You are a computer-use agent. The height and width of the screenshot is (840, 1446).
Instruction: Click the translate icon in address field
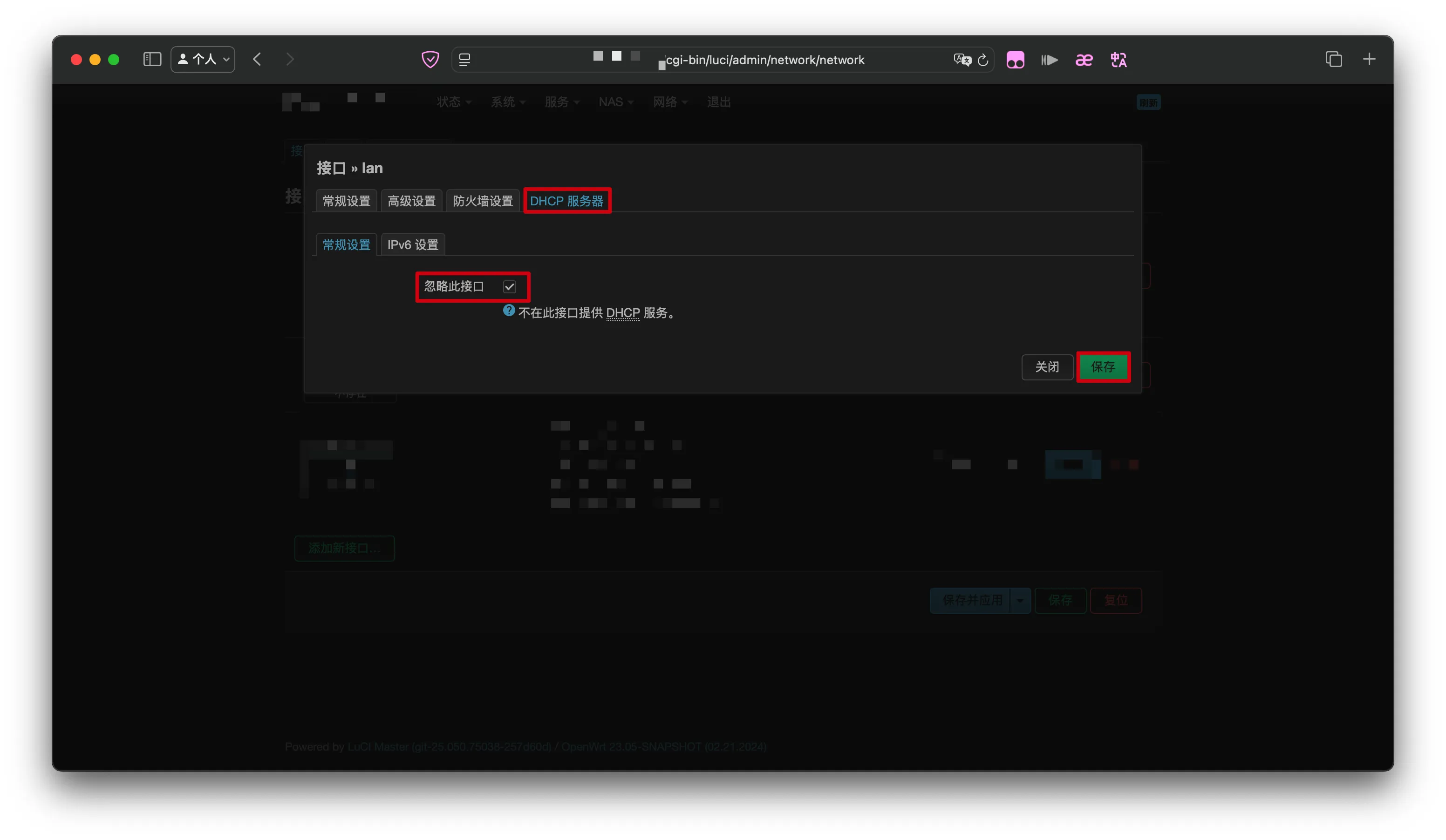[x=962, y=60]
